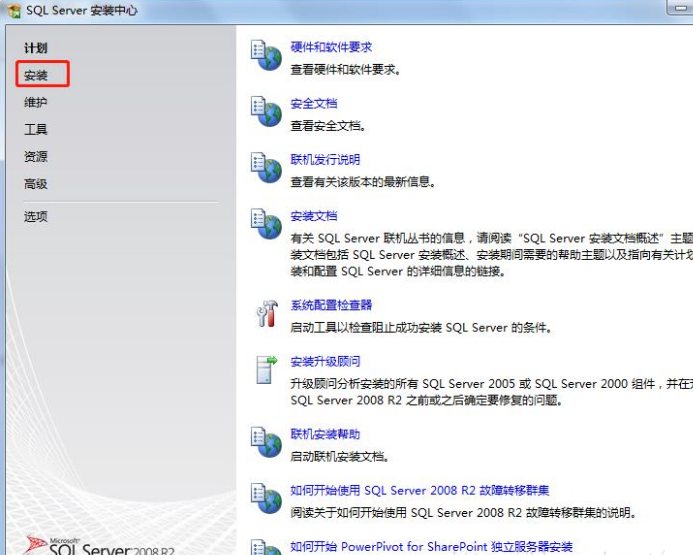
Task: Open the 选项 category
Action: click(36, 217)
